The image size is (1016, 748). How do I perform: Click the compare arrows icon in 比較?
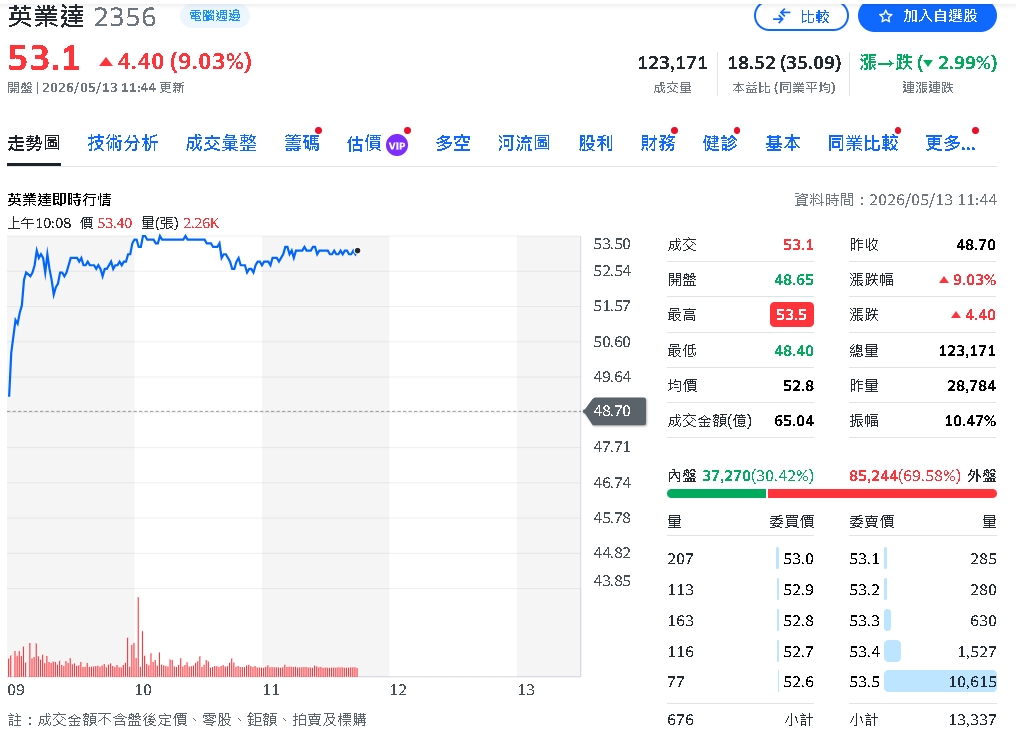pyautogui.click(x=782, y=17)
